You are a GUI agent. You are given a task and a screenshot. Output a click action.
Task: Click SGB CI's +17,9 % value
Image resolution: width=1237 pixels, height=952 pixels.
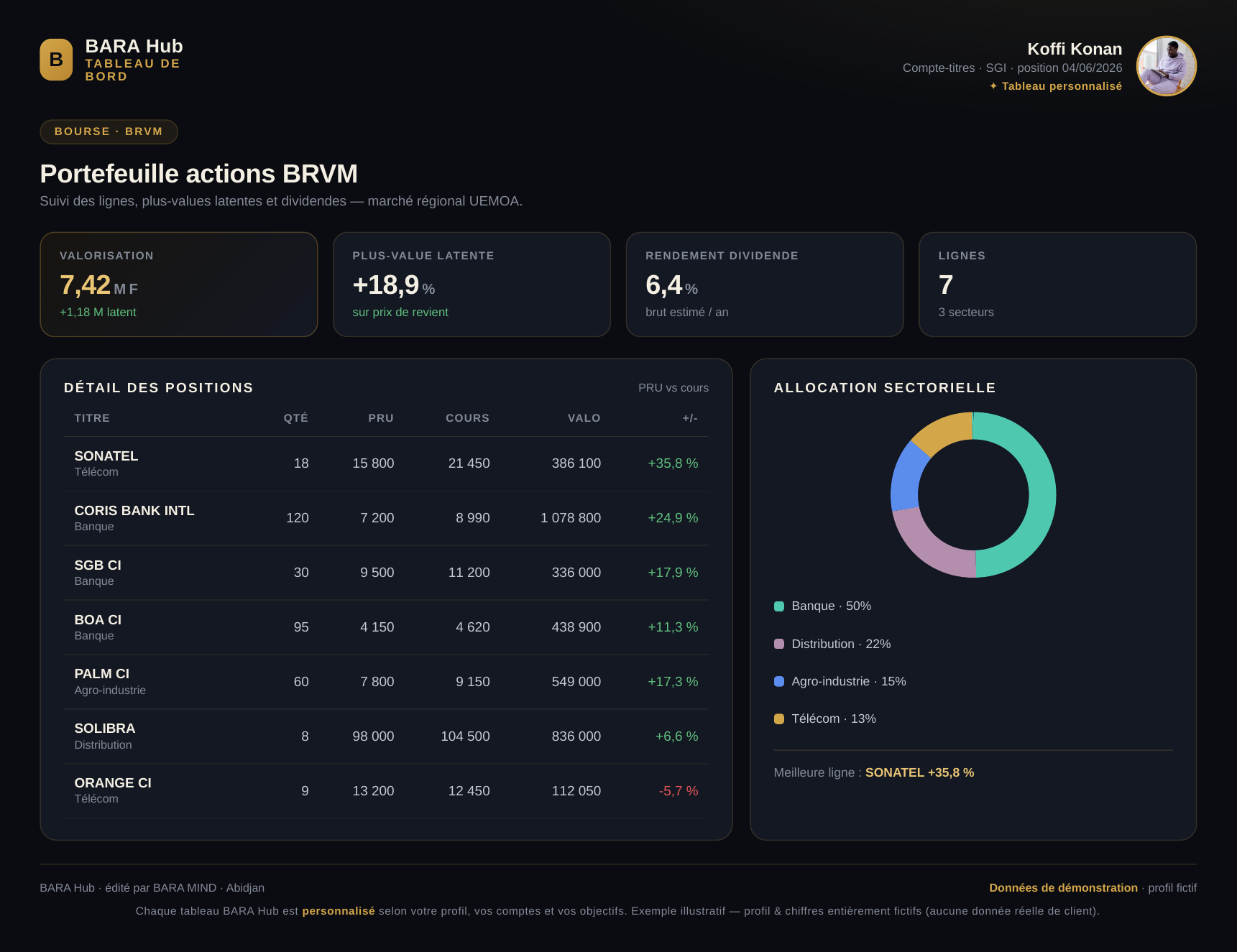673,573
